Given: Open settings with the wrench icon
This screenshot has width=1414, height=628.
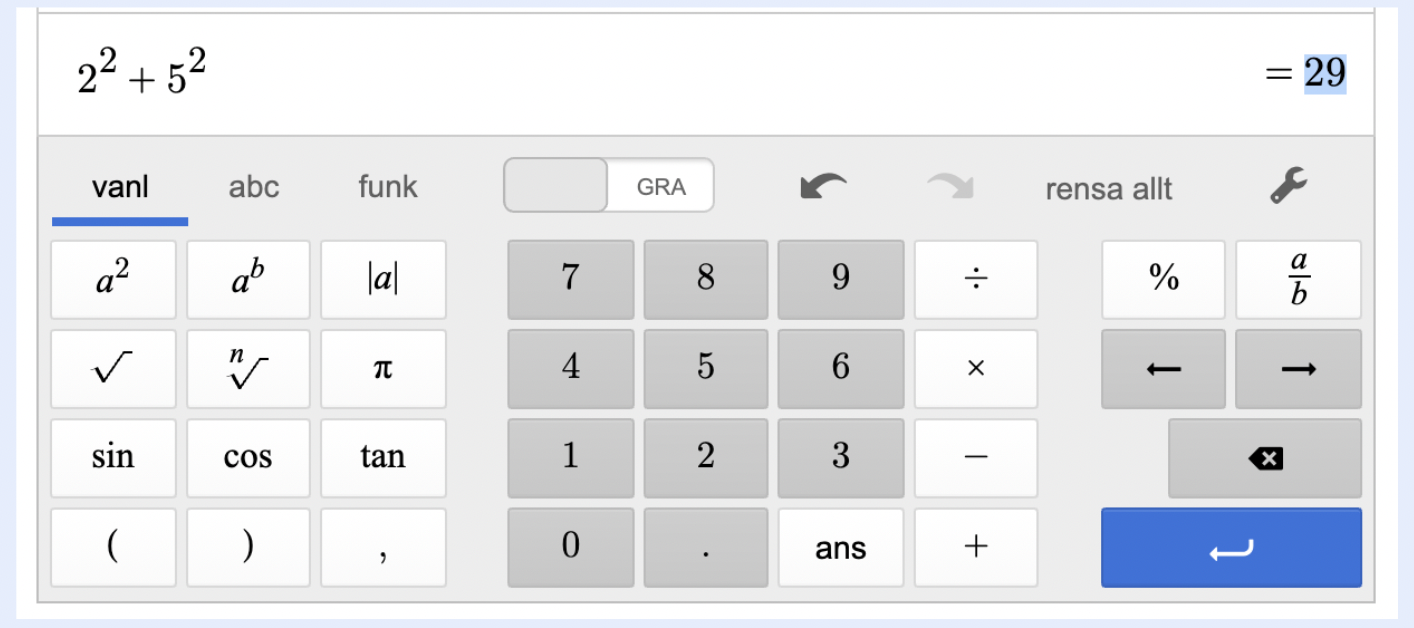Looking at the screenshot, I should (x=1289, y=186).
